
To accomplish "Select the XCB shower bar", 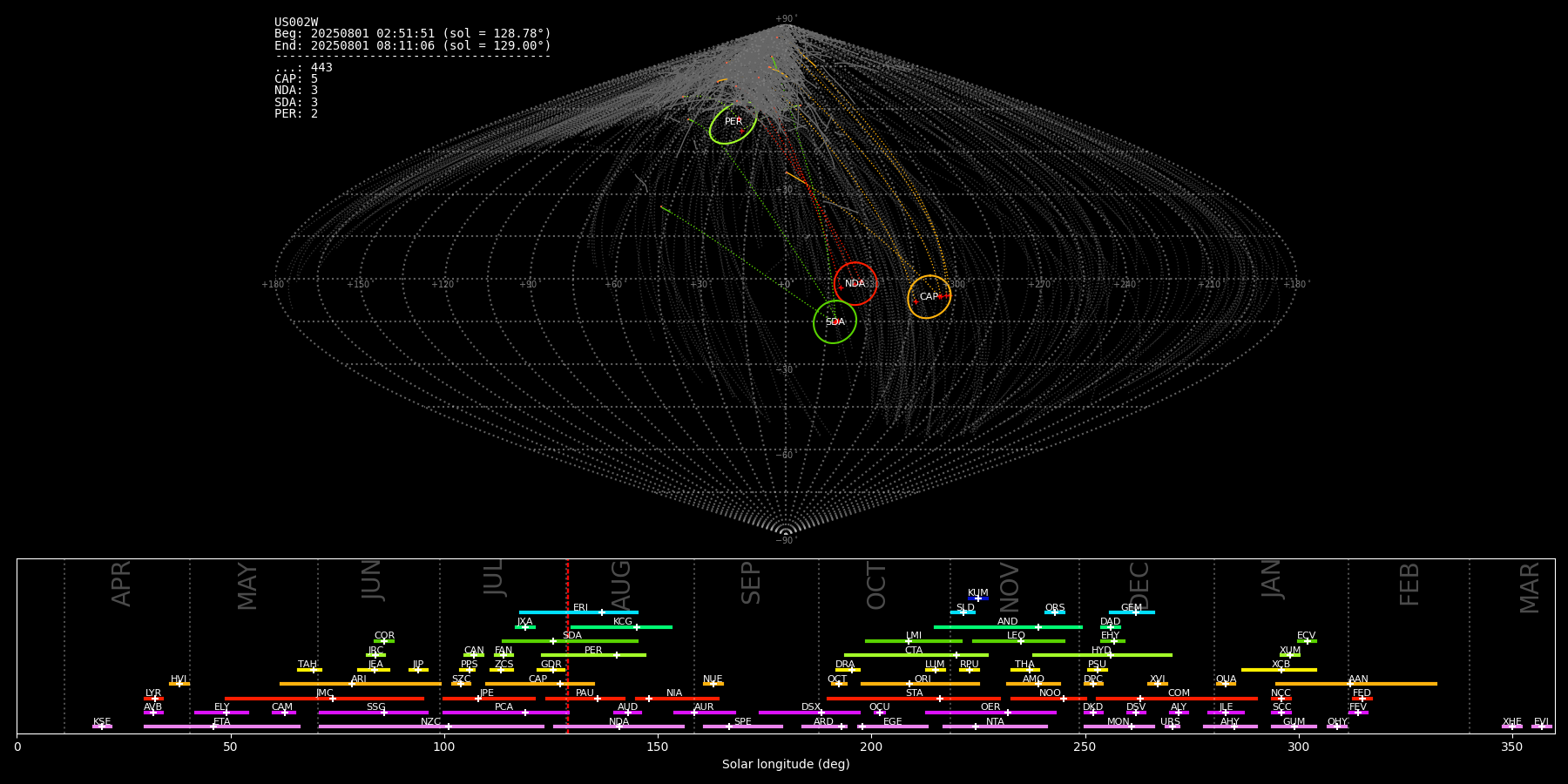I will [x=1279, y=670].
